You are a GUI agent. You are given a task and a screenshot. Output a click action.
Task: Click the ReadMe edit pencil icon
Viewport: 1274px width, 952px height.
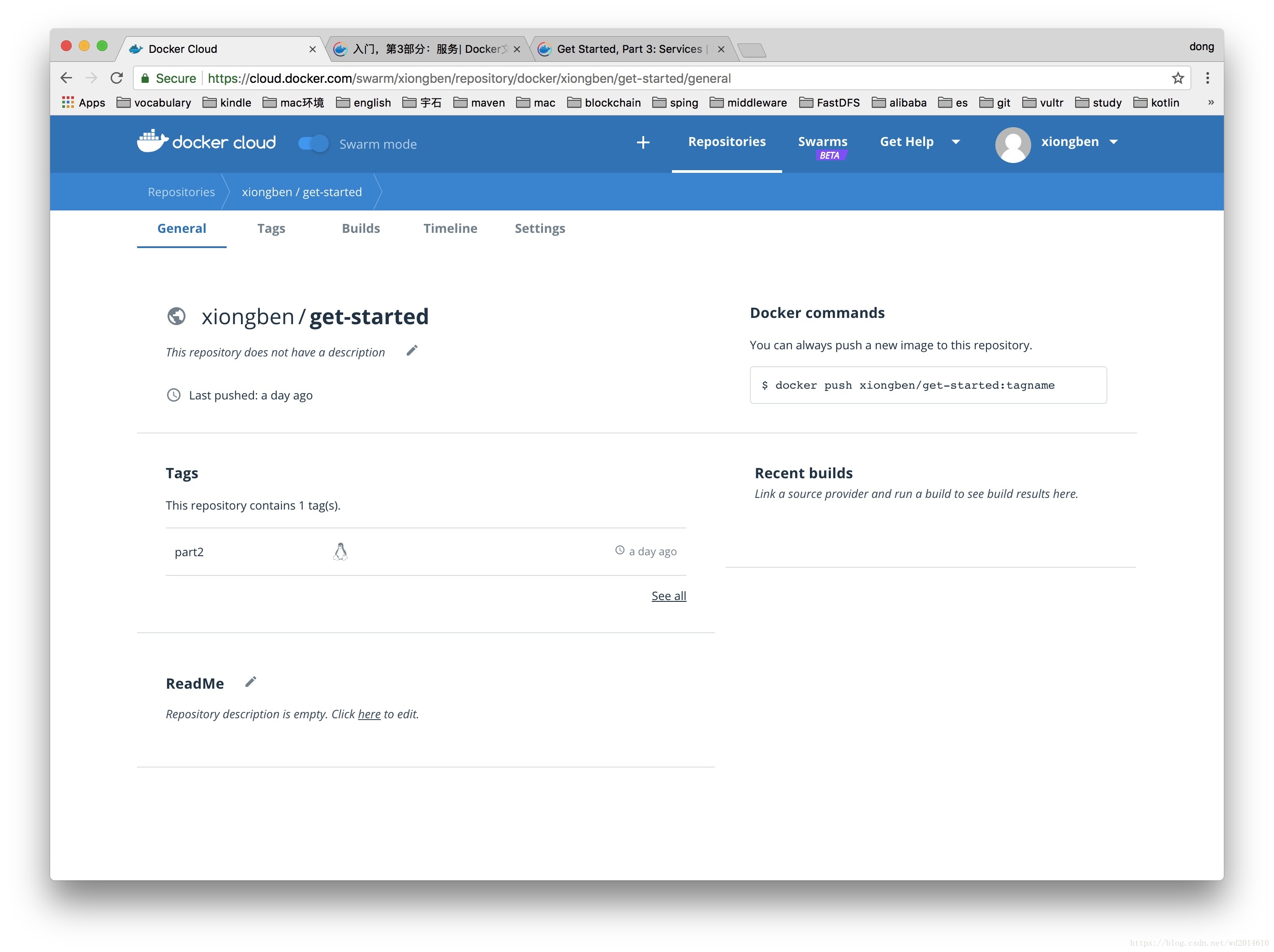pyautogui.click(x=250, y=682)
